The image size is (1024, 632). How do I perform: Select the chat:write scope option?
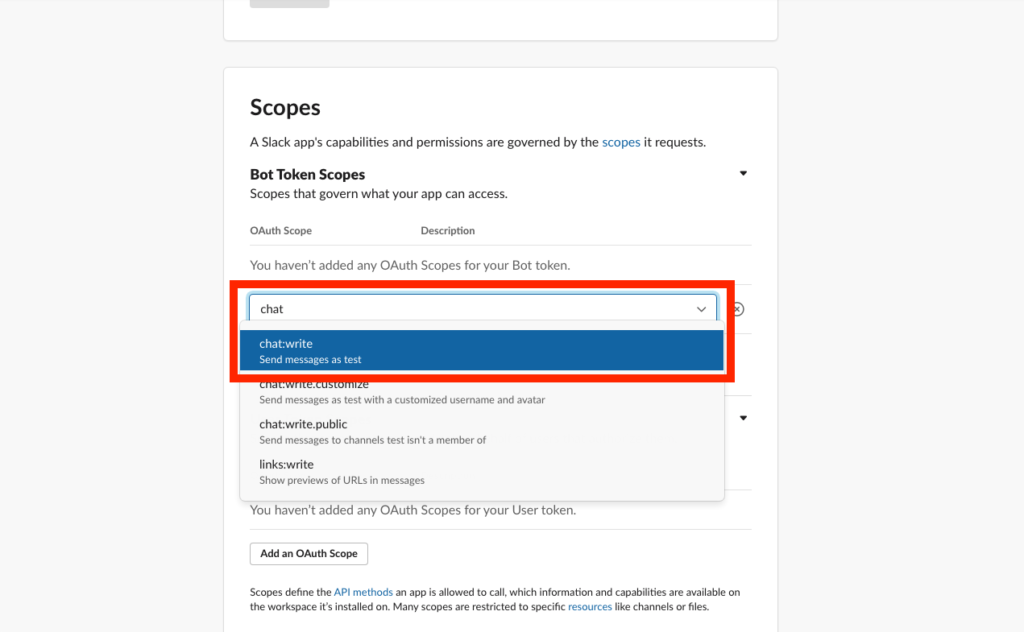click(481, 351)
